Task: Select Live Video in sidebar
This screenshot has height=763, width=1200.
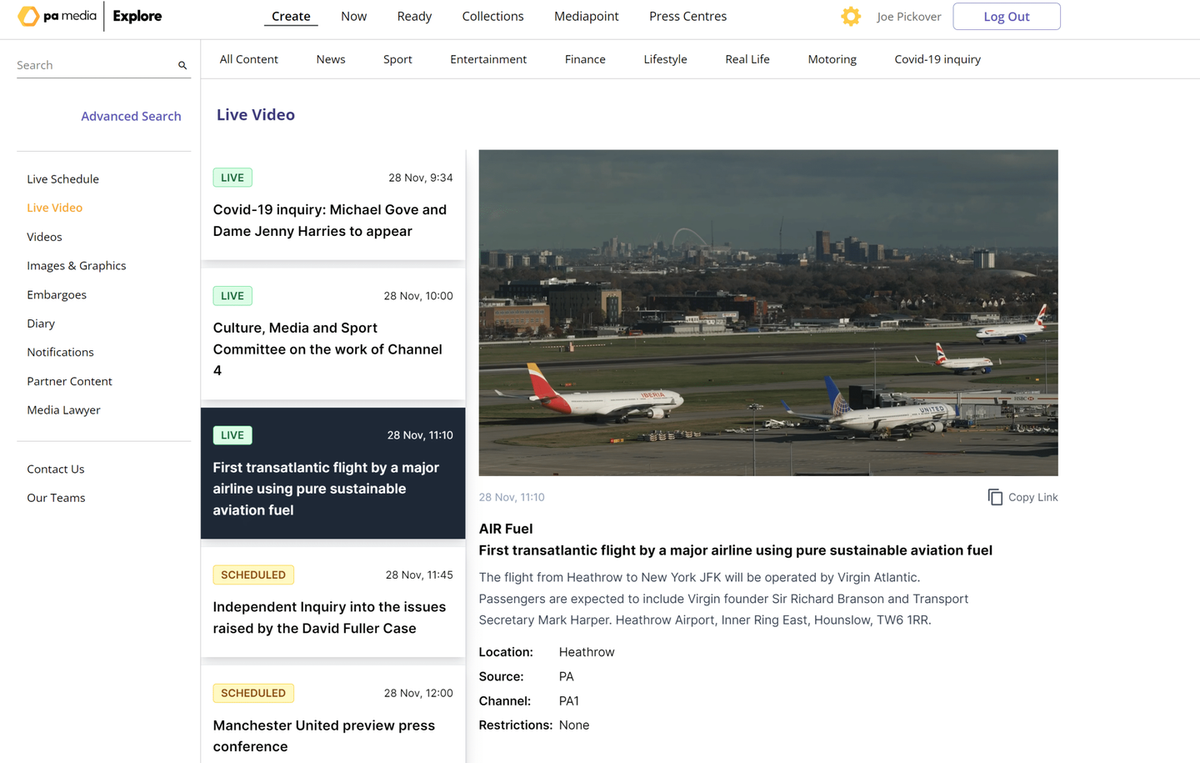Action: pyautogui.click(x=55, y=208)
